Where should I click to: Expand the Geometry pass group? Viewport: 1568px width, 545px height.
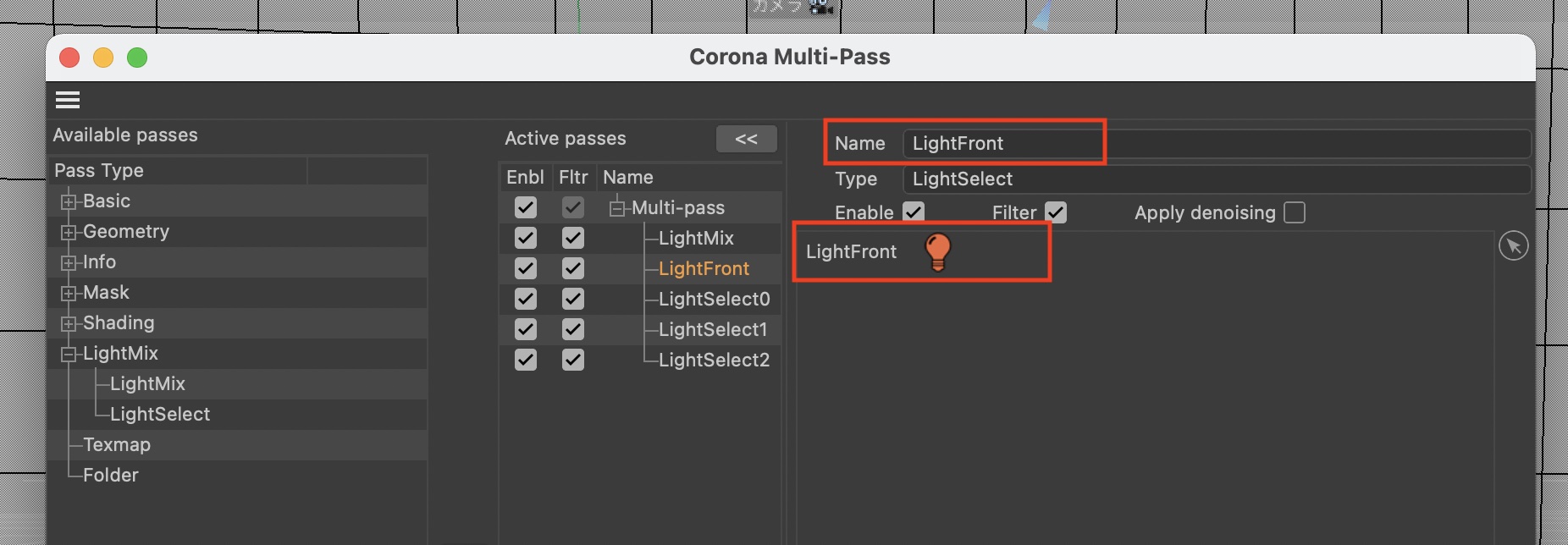[x=69, y=232]
